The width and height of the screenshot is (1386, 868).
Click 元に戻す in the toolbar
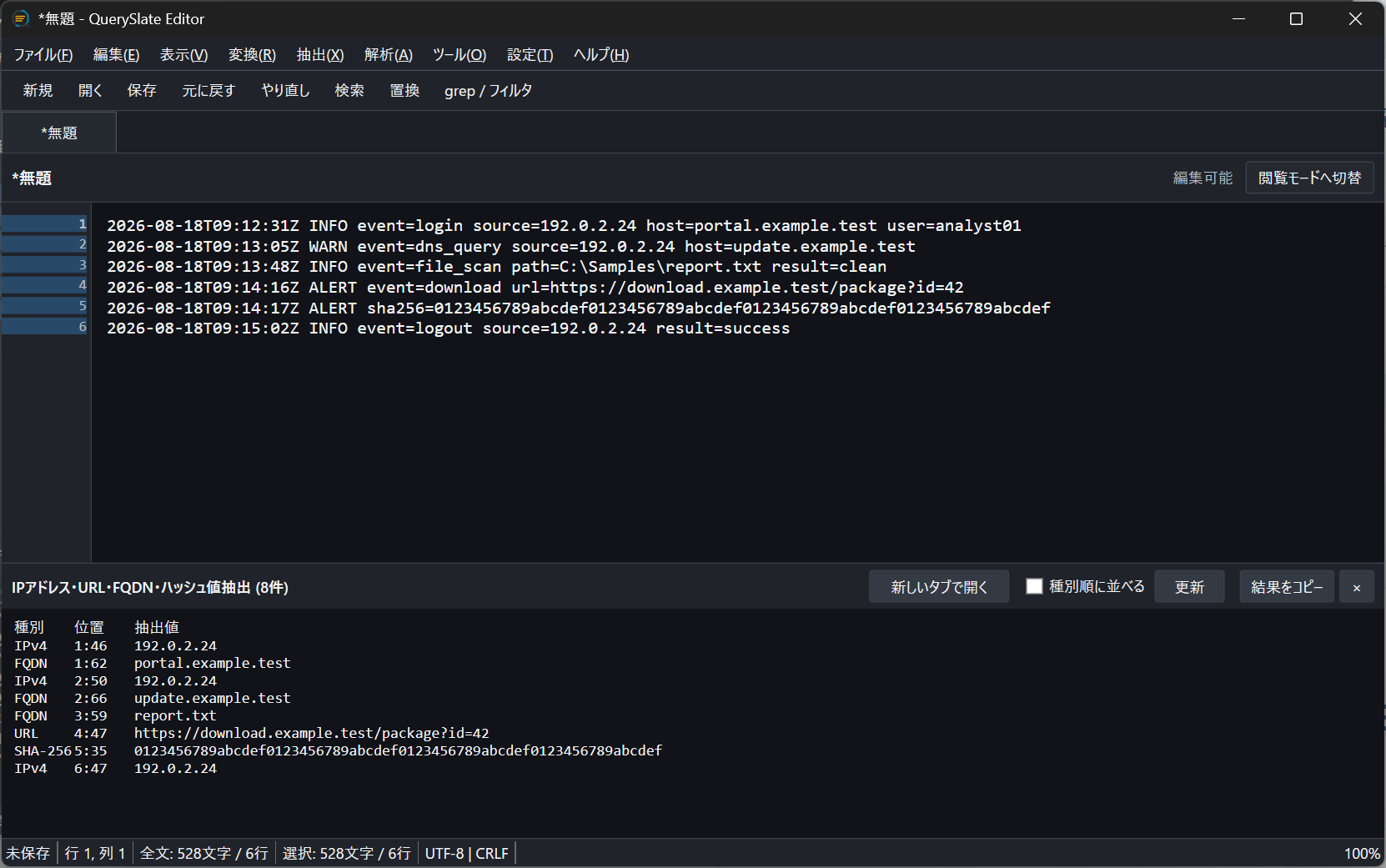(x=209, y=91)
